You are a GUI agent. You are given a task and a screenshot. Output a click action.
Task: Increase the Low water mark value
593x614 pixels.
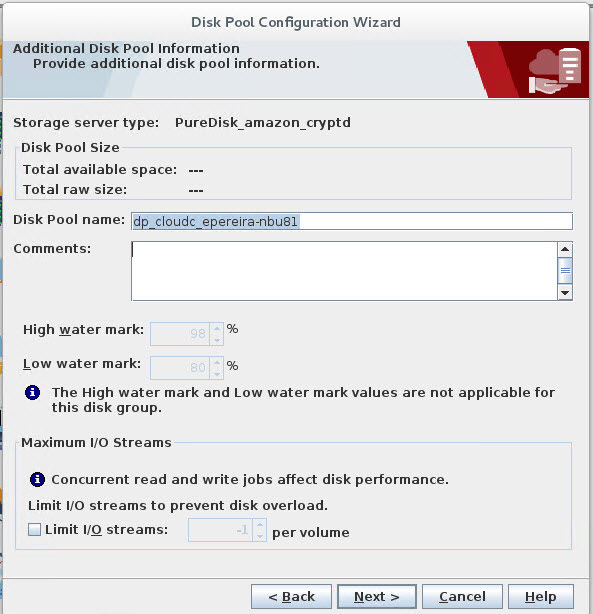pos(217,362)
